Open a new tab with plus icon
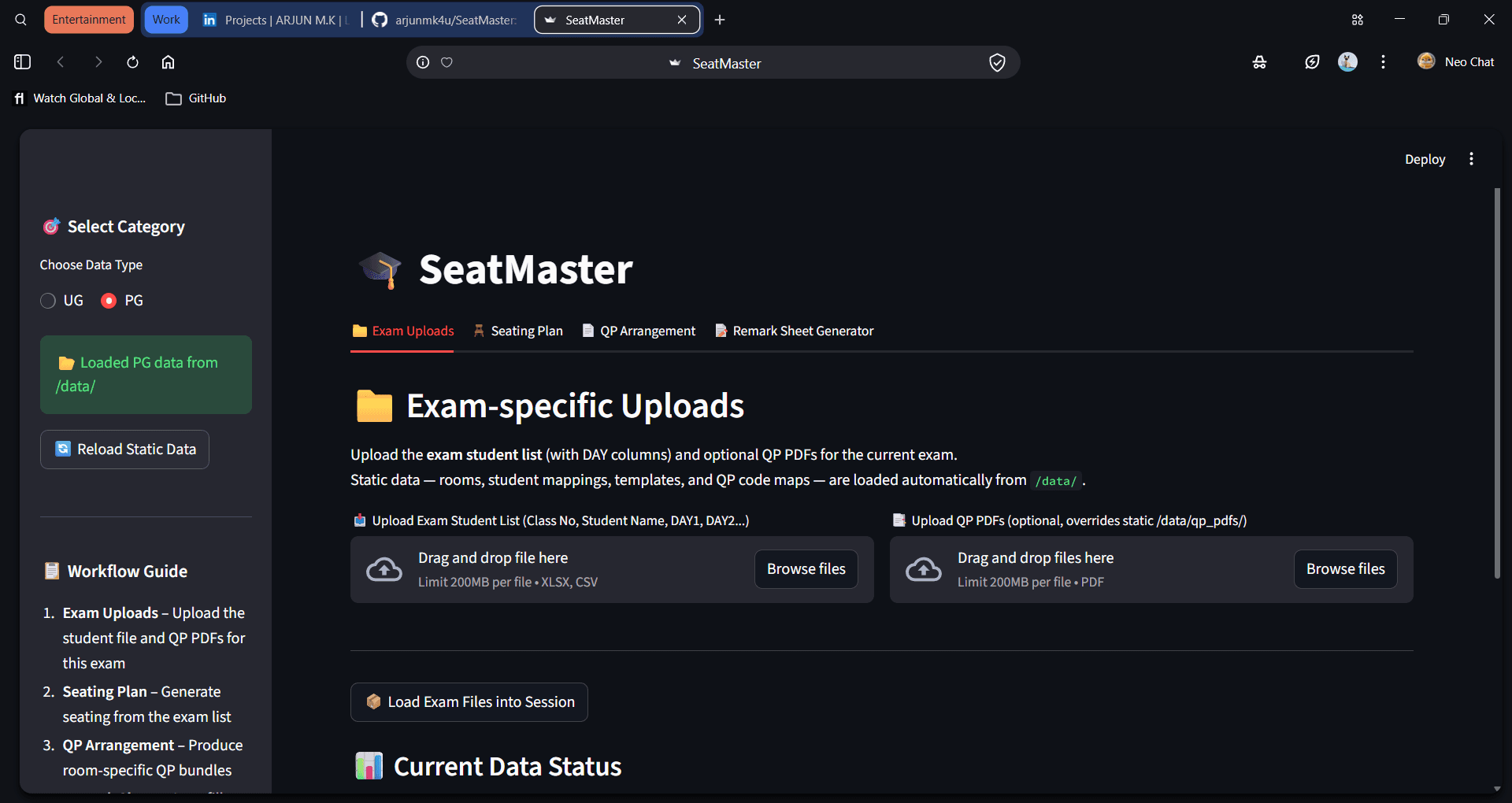 720,20
